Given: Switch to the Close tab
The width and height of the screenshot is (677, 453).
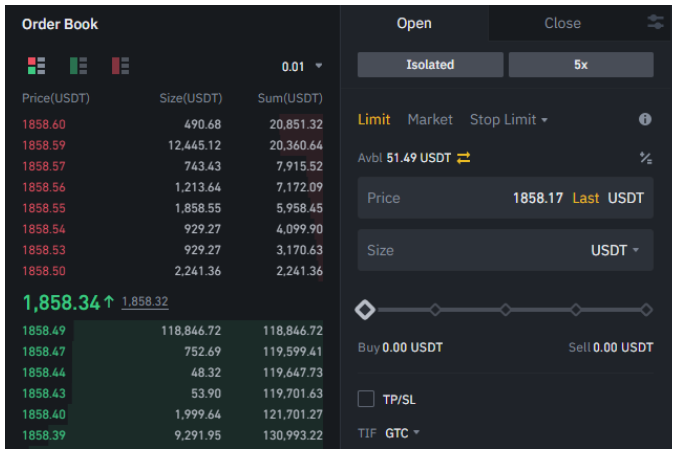Looking at the screenshot, I should click(562, 23).
